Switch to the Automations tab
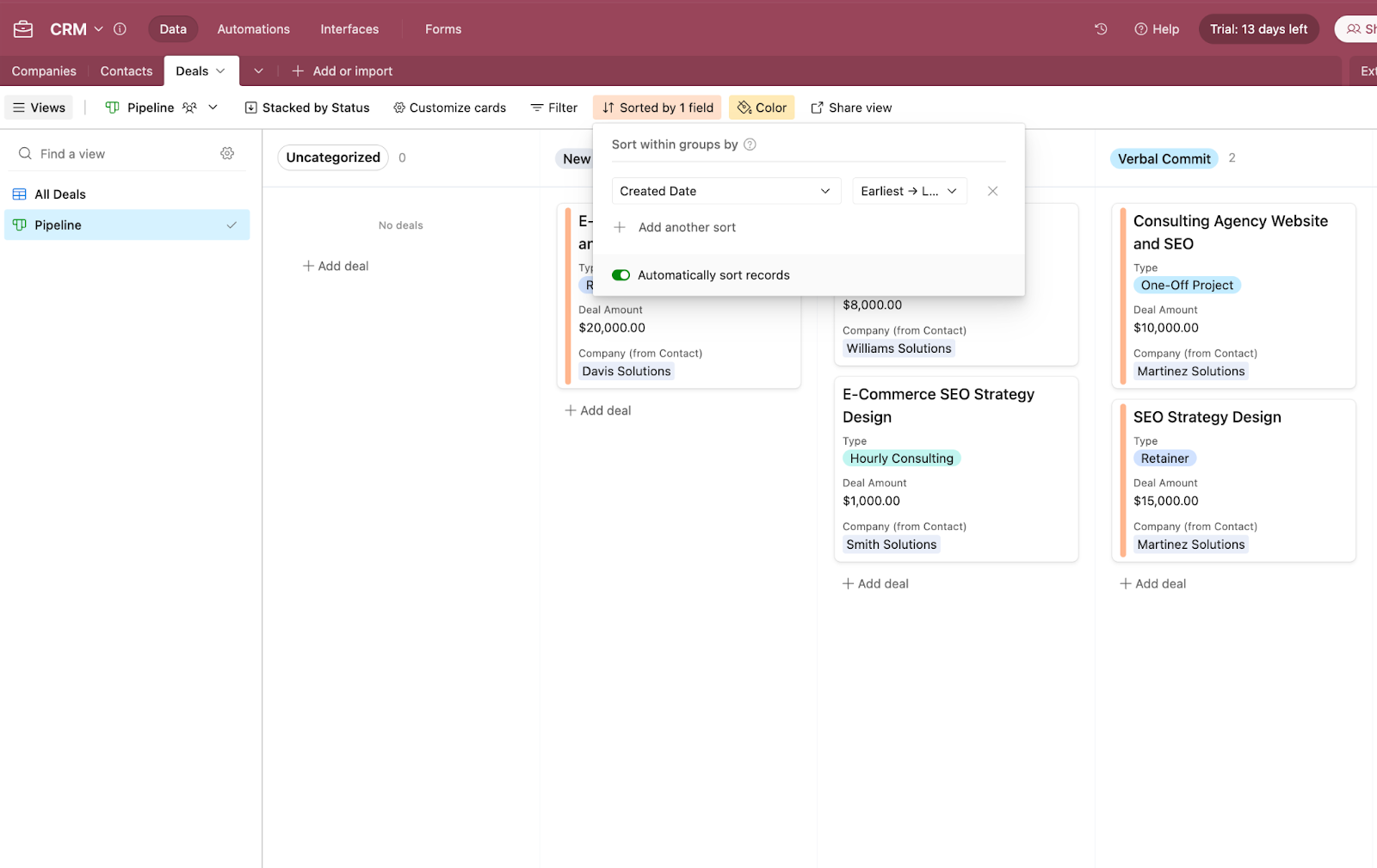The image size is (1377, 868). tap(254, 29)
